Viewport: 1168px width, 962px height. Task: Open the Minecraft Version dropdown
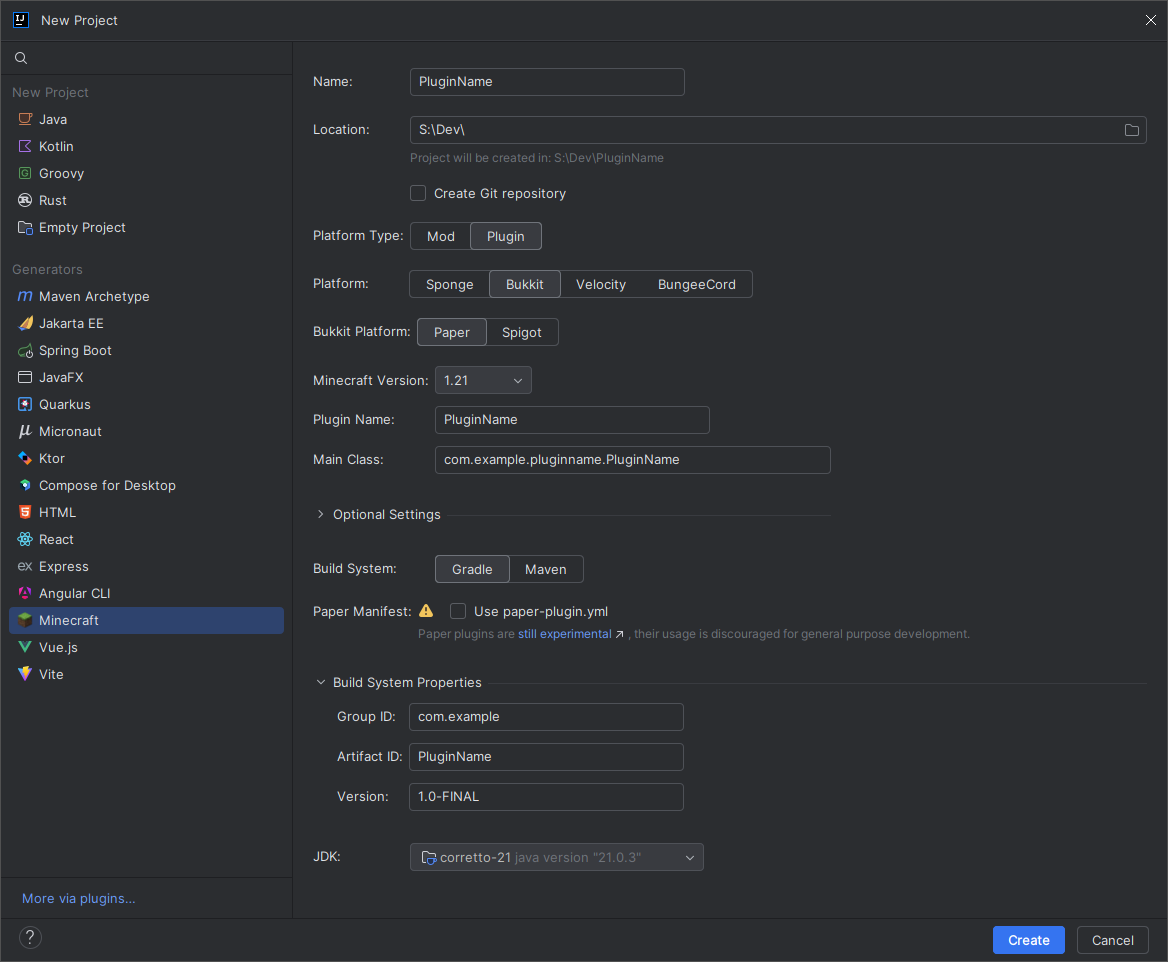click(x=483, y=380)
